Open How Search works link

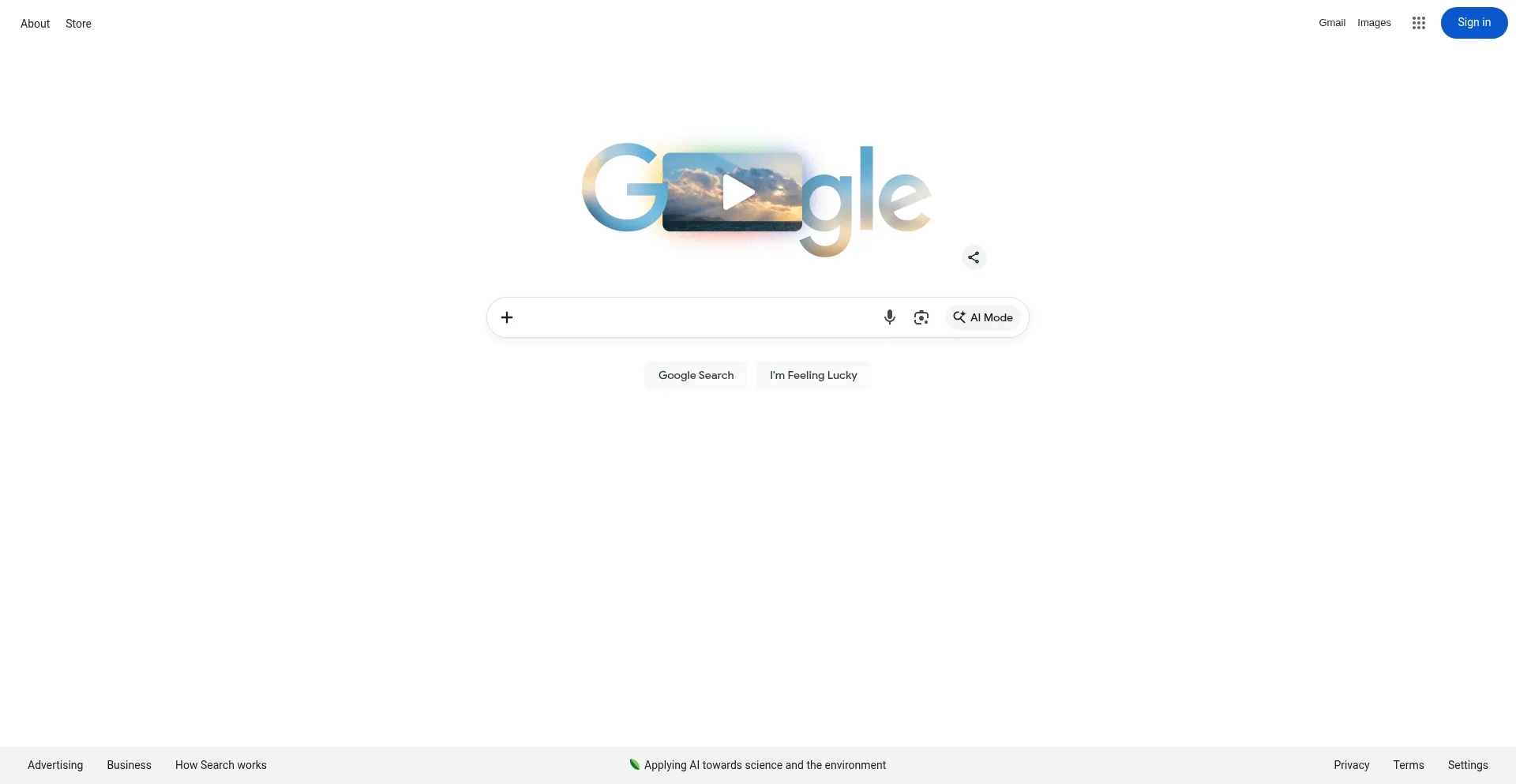[x=220, y=765]
